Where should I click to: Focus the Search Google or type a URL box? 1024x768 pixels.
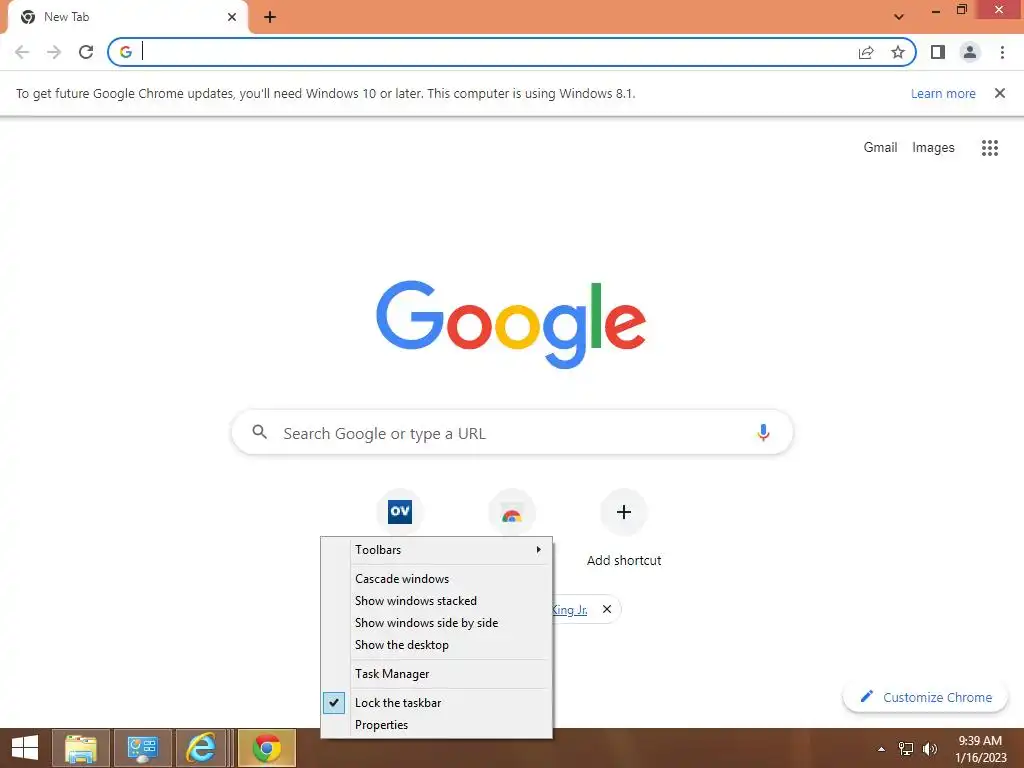(512, 432)
